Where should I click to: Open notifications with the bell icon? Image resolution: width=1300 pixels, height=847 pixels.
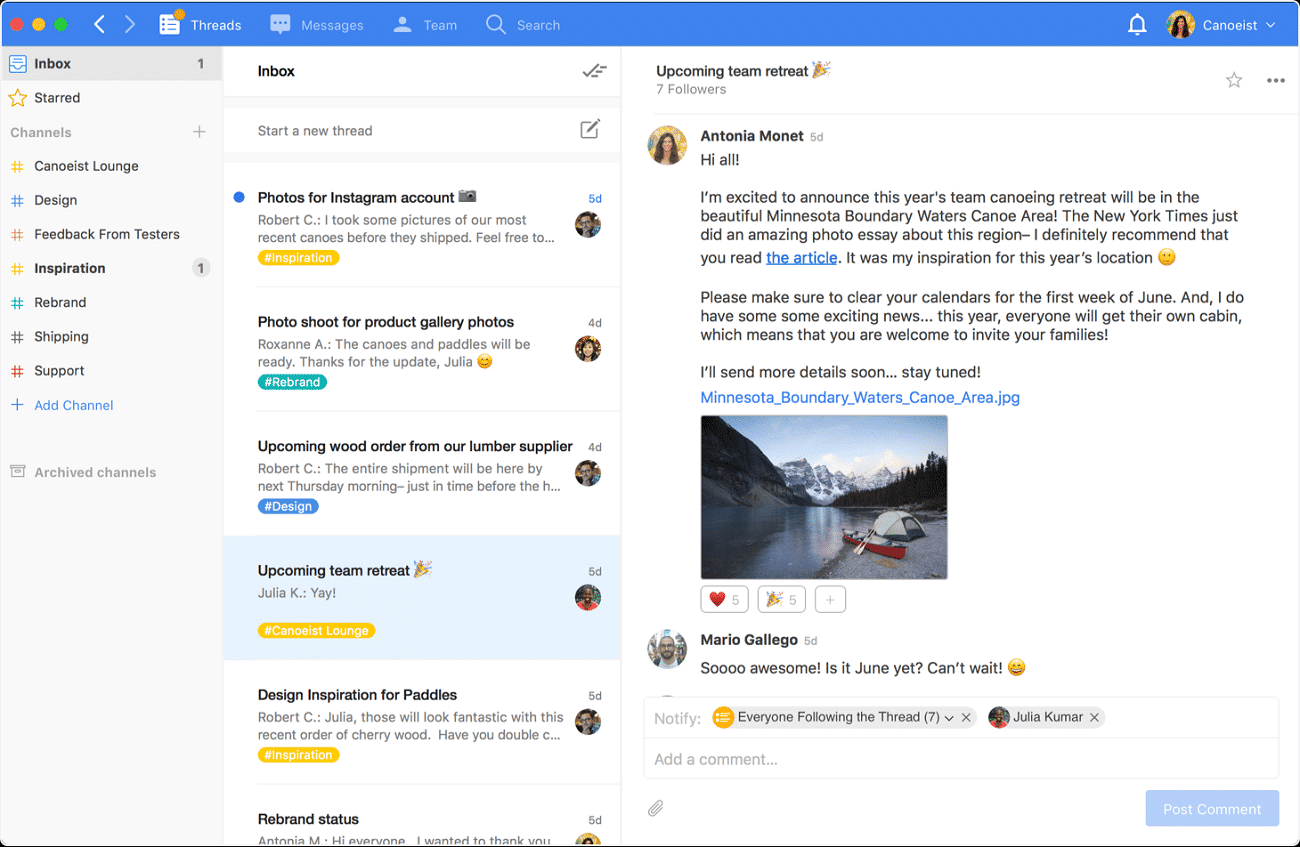(1137, 24)
